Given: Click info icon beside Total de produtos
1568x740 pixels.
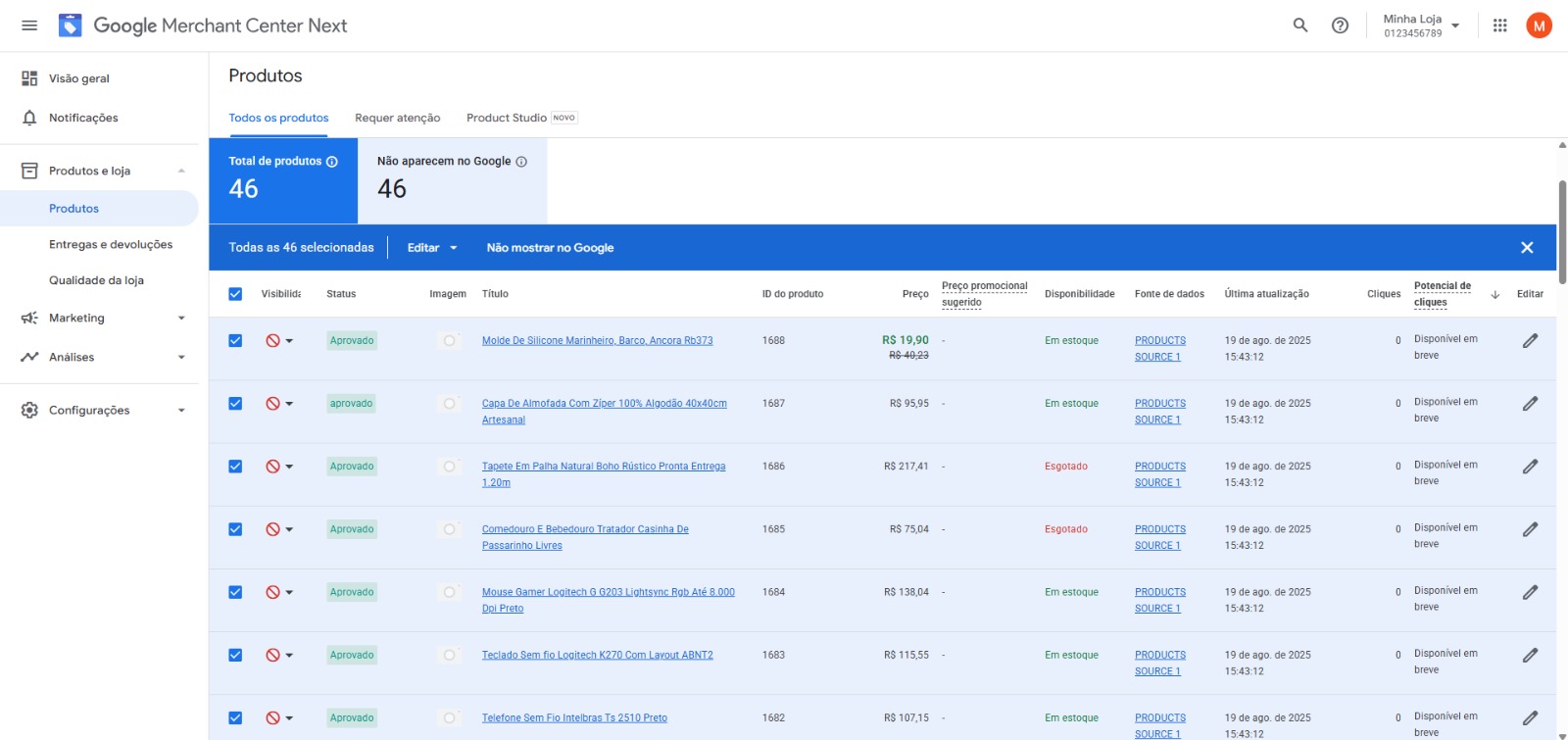Looking at the screenshot, I should [332, 162].
